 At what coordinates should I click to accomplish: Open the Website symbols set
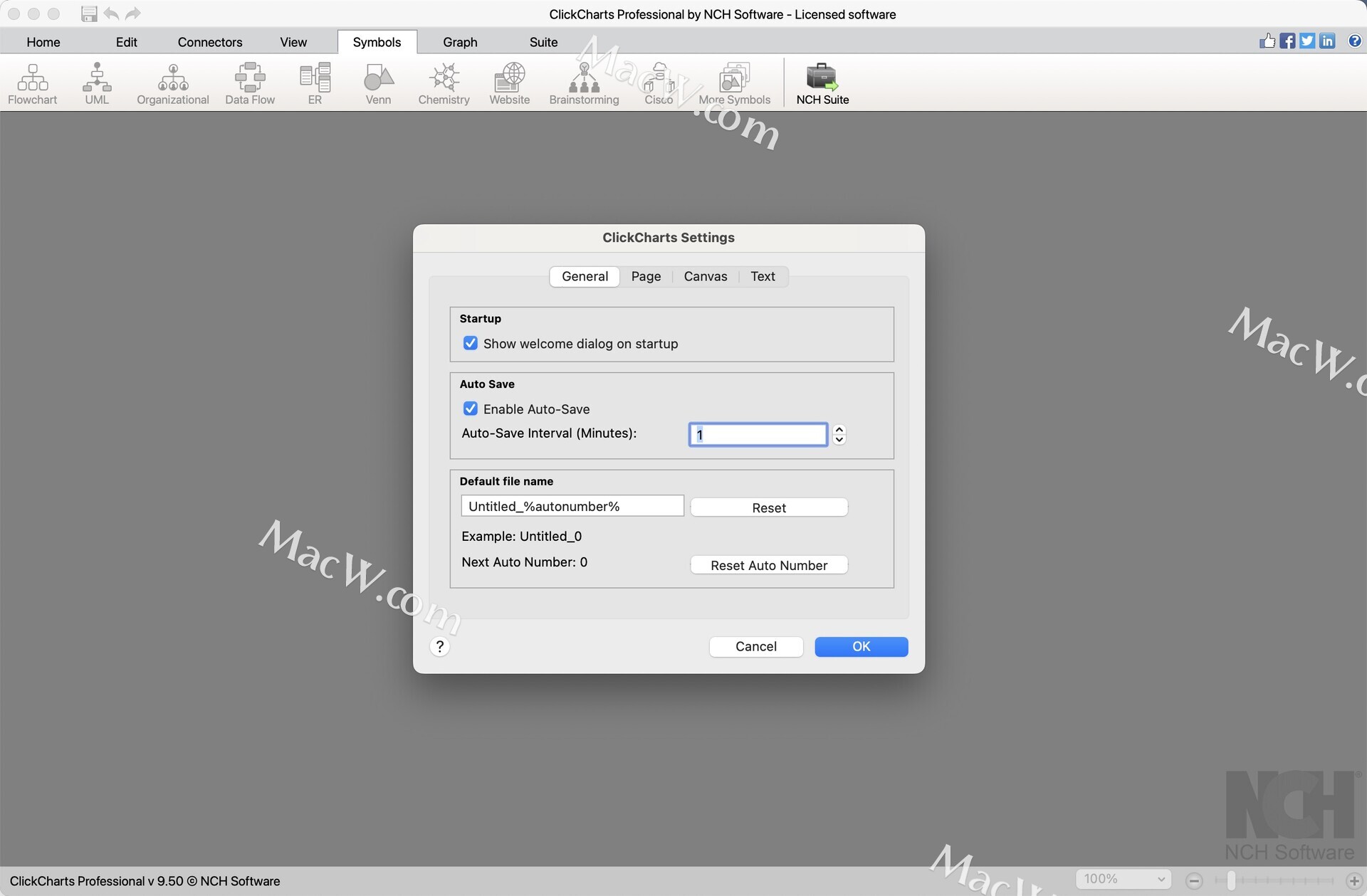coord(509,83)
